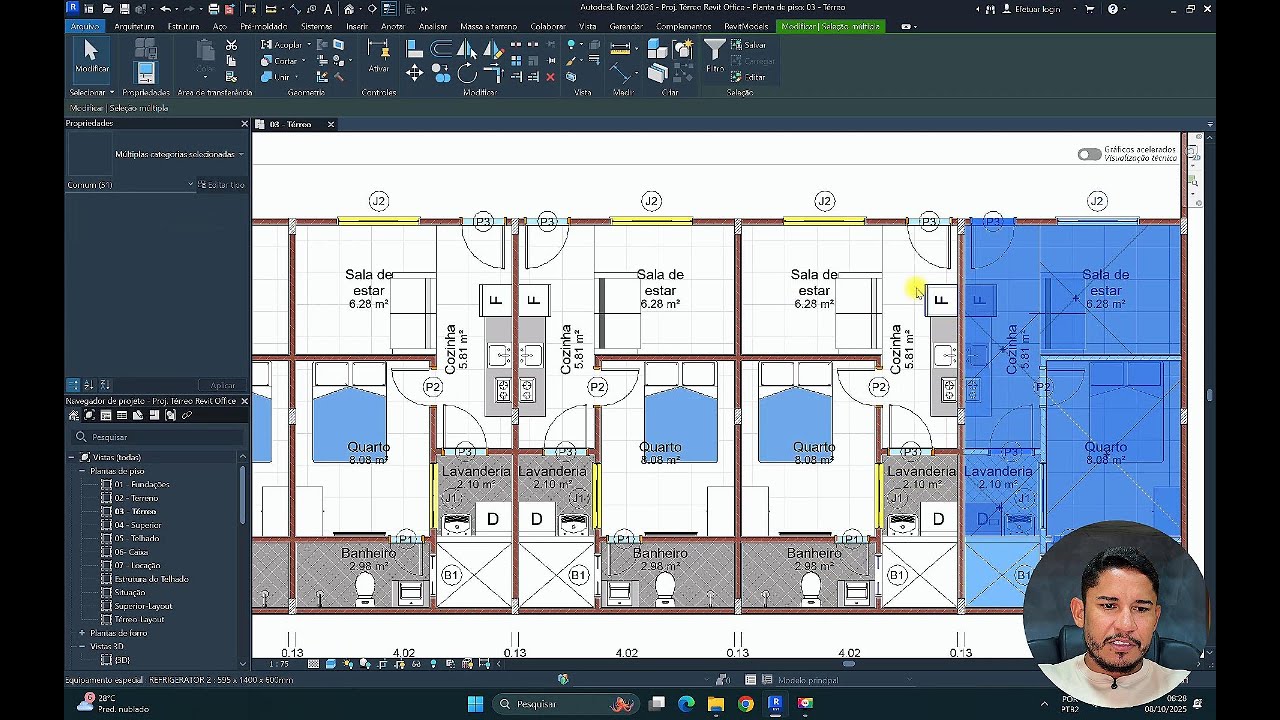Click the quick access Save icon

point(125,9)
